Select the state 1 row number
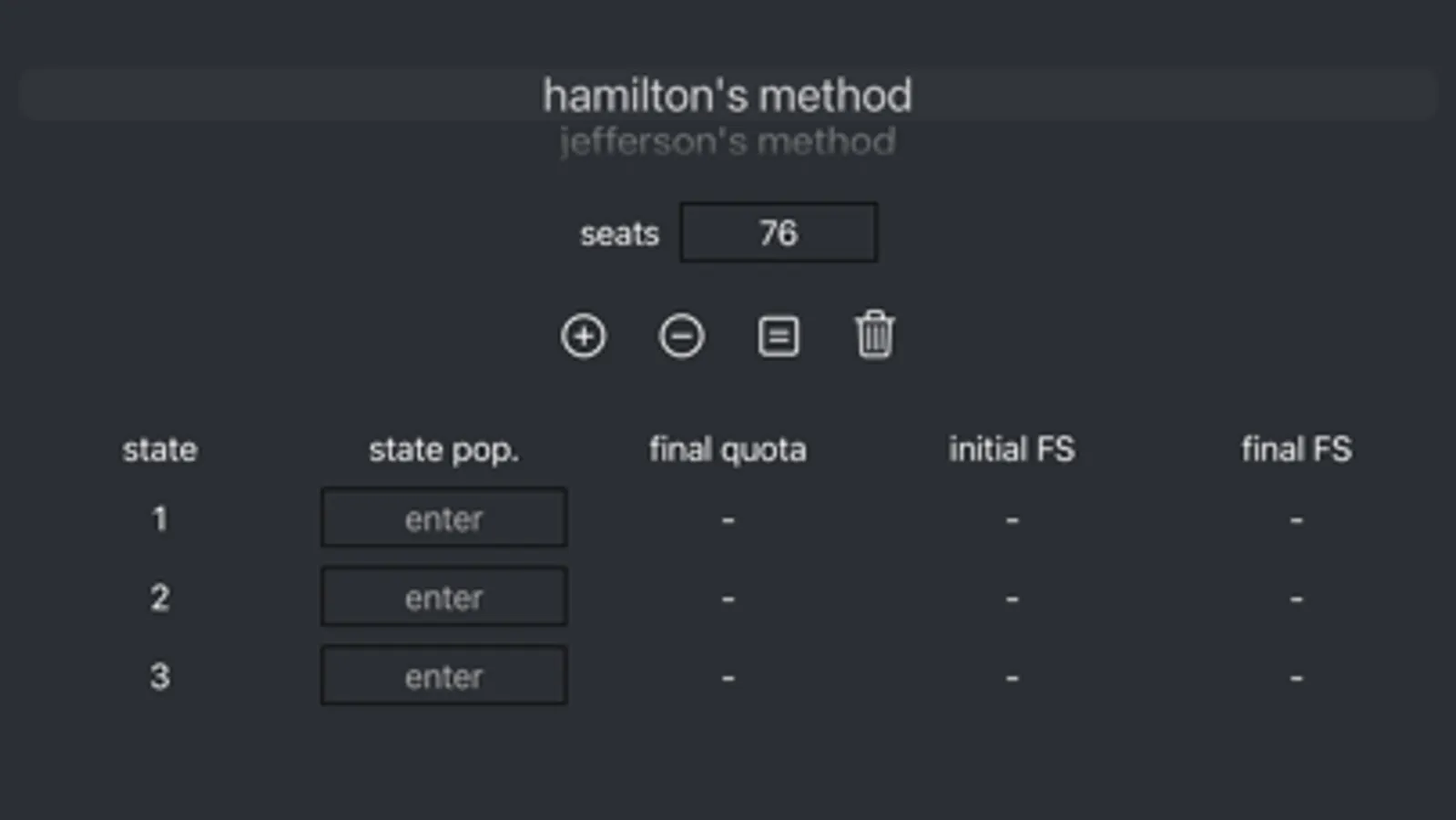The height and width of the screenshot is (820, 1456). coord(159,518)
